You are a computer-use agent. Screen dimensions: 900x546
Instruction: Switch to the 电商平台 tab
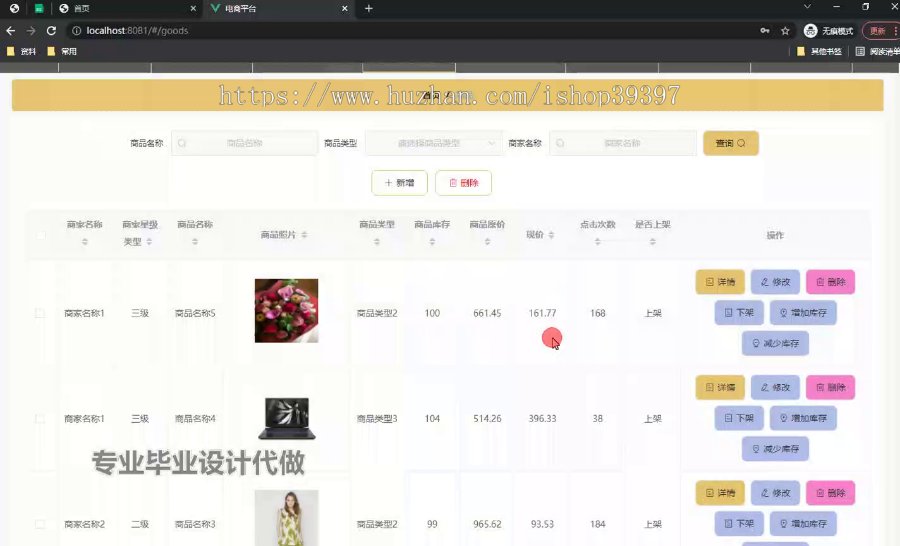(278, 8)
